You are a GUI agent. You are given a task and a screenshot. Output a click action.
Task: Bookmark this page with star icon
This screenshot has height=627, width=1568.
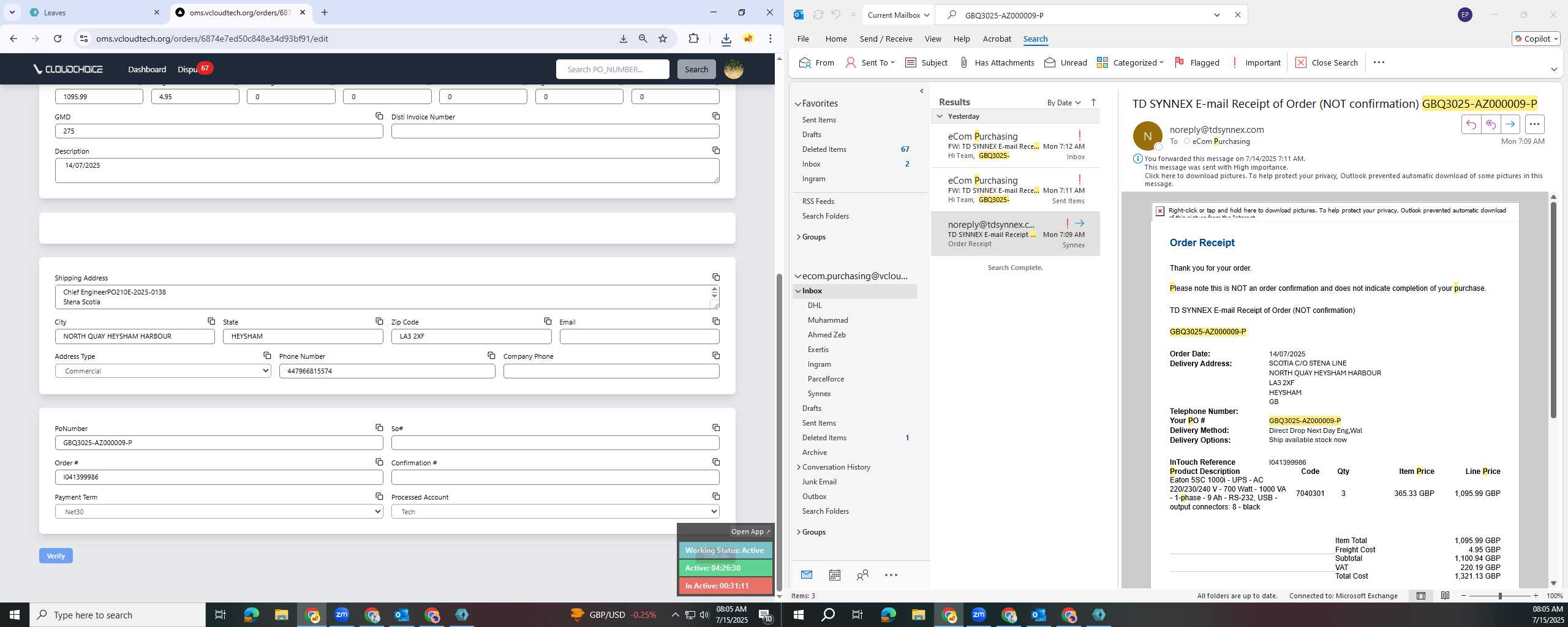662,39
